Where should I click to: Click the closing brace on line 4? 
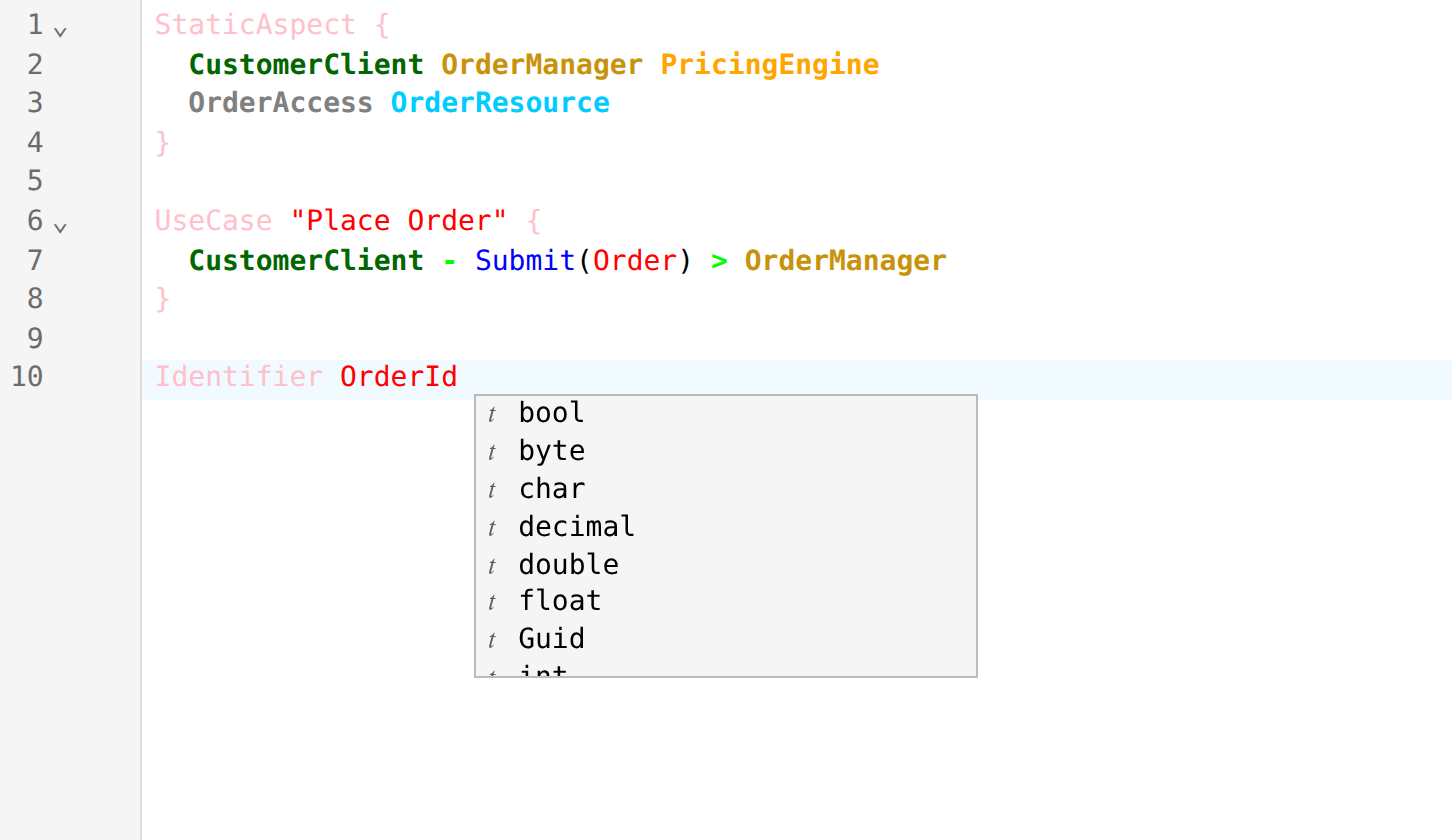pyautogui.click(x=163, y=143)
